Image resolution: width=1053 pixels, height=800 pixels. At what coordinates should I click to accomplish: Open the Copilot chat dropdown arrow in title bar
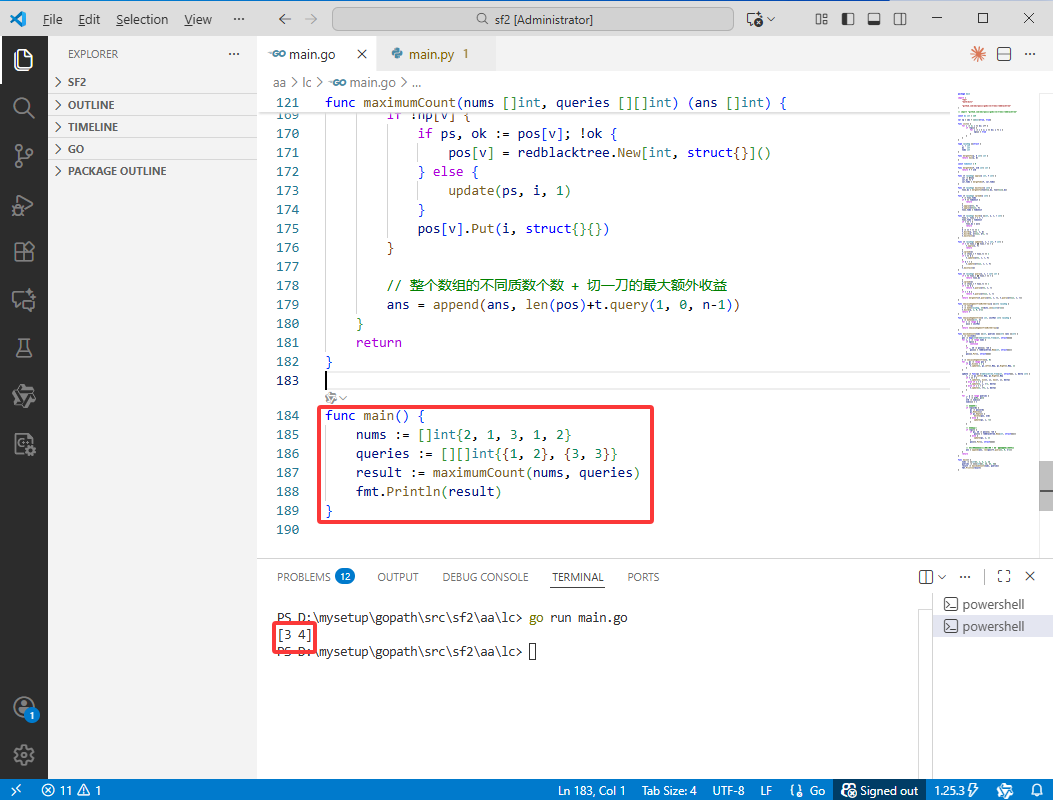click(771, 19)
